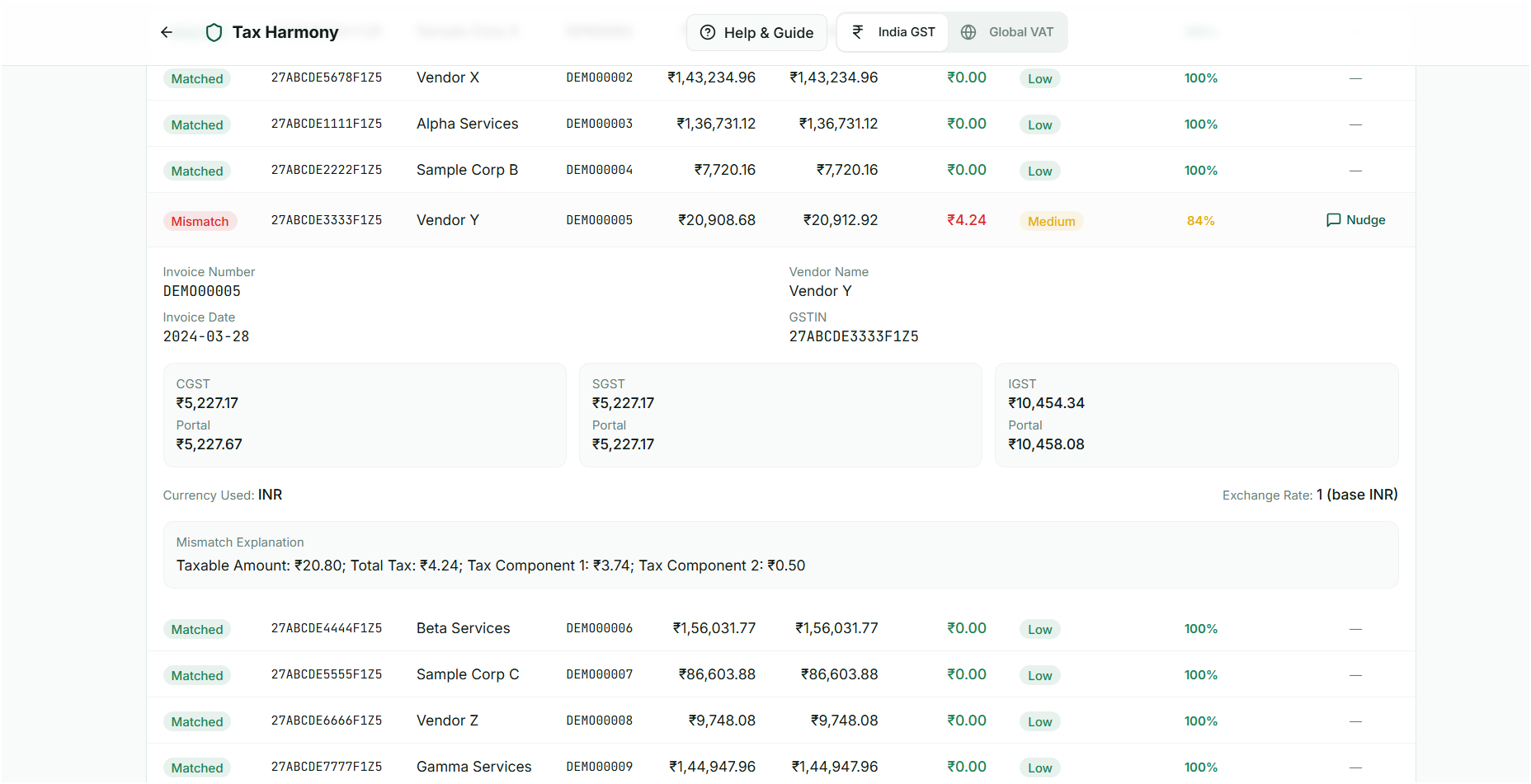Click the Tax Harmony title
Image resolution: width=1531 pixels, height=784 pixels.
(x=285, y=32)
